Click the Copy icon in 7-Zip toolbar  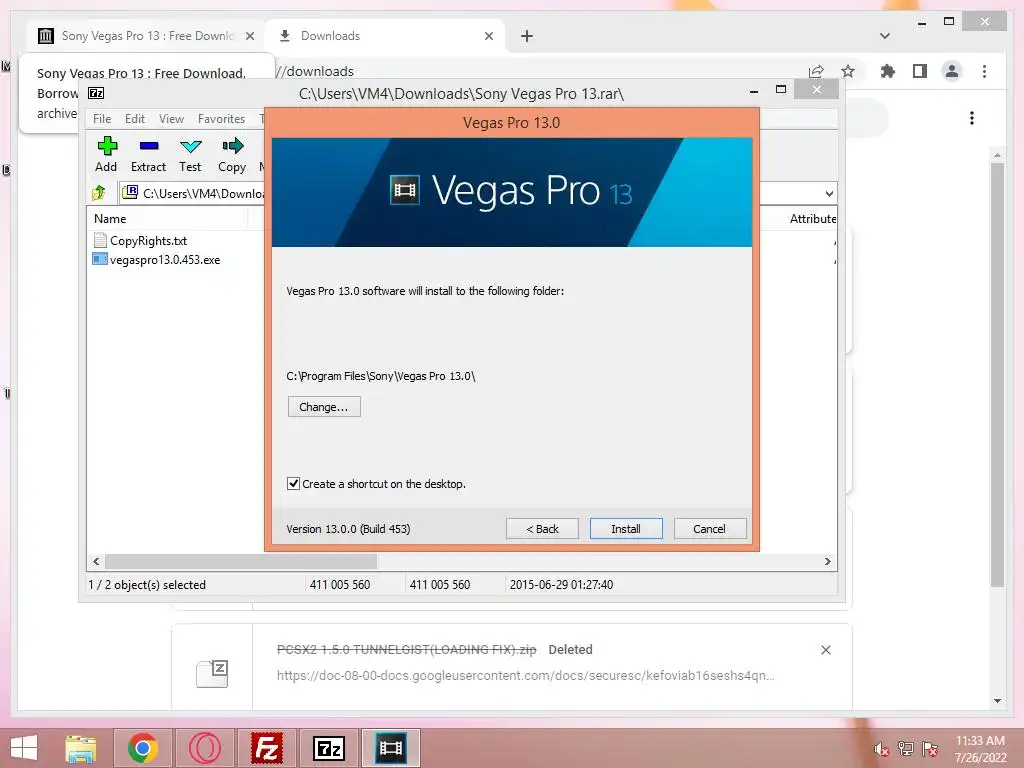(232, 154)
